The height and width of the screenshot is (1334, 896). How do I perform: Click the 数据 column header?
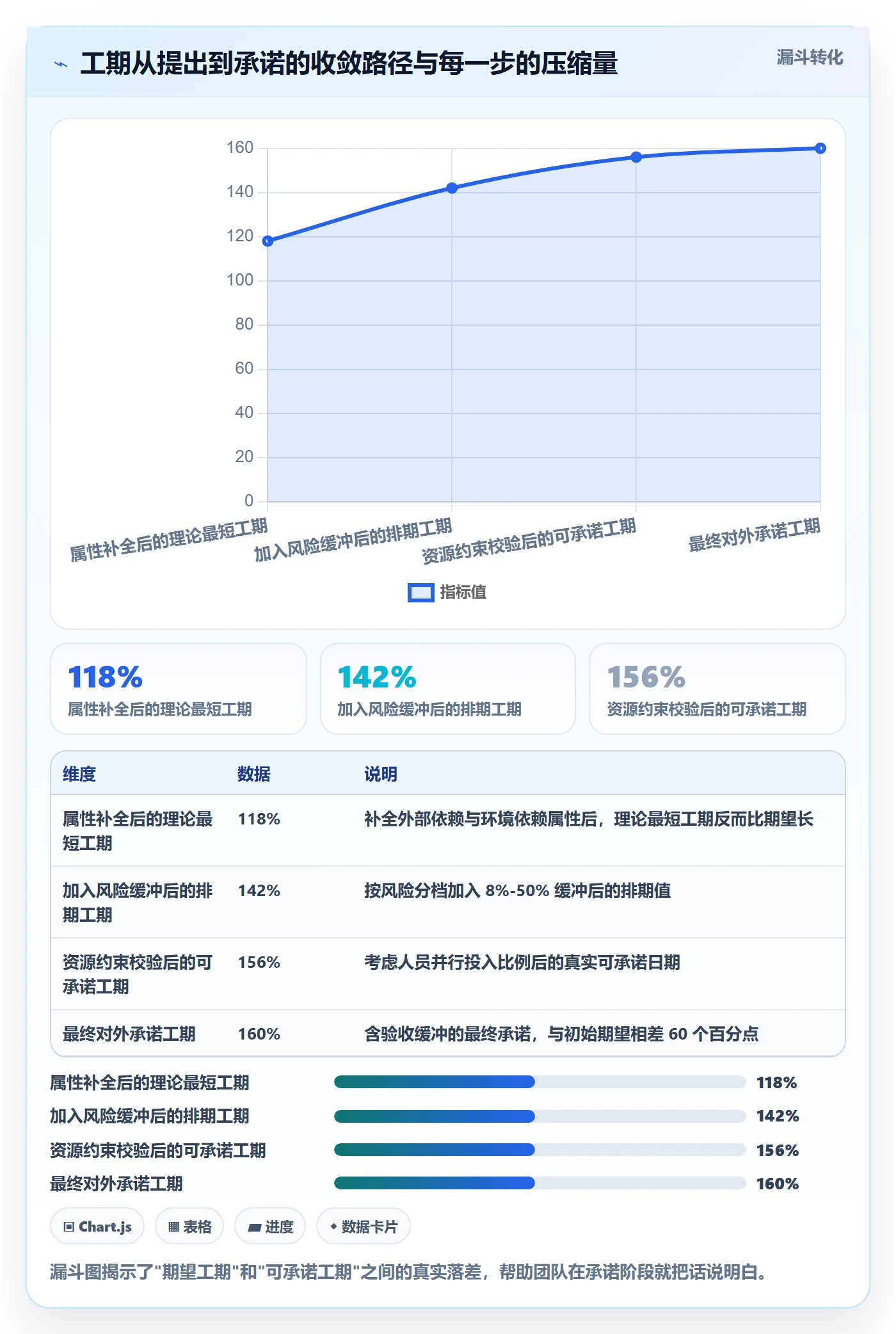(x=254, y=774)
